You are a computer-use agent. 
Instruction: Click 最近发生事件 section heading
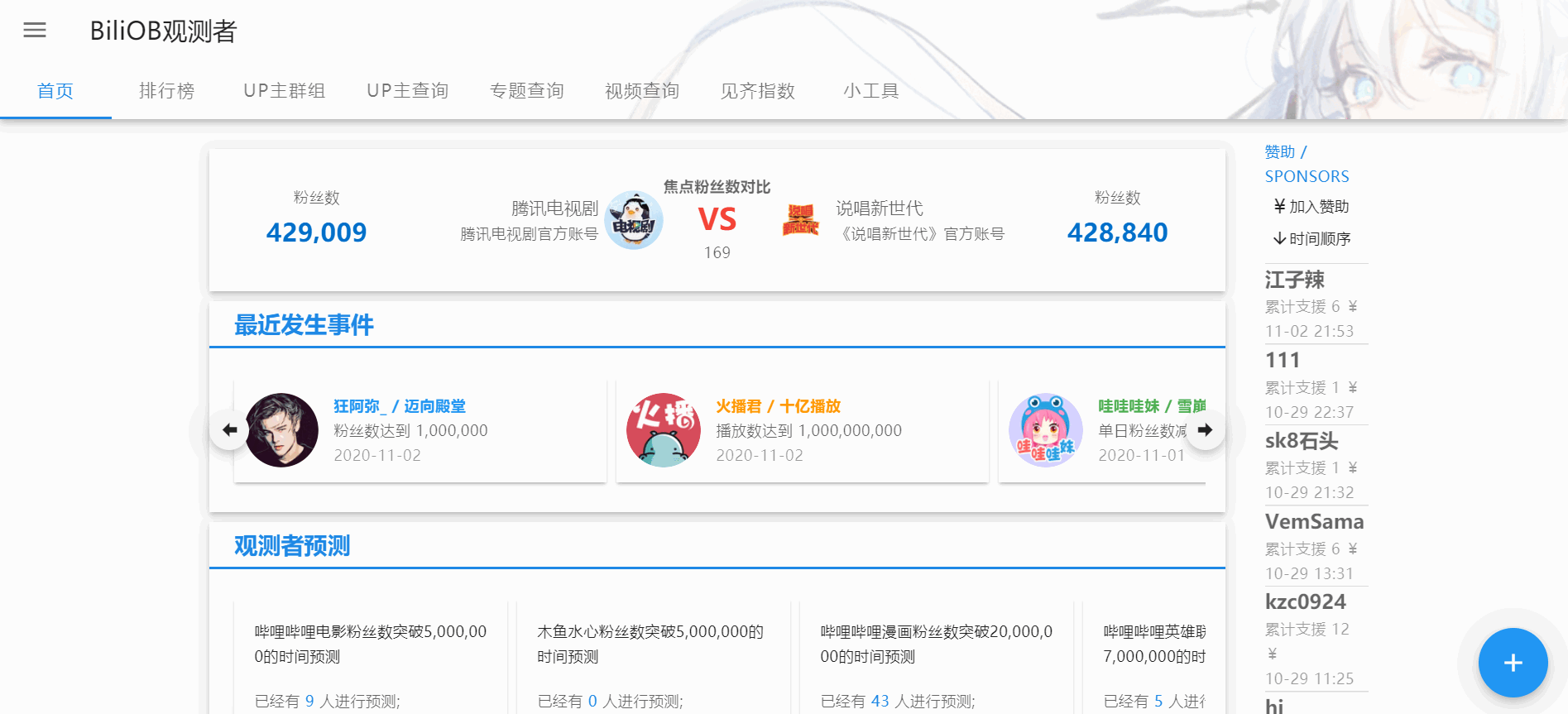tap(304, 325)
